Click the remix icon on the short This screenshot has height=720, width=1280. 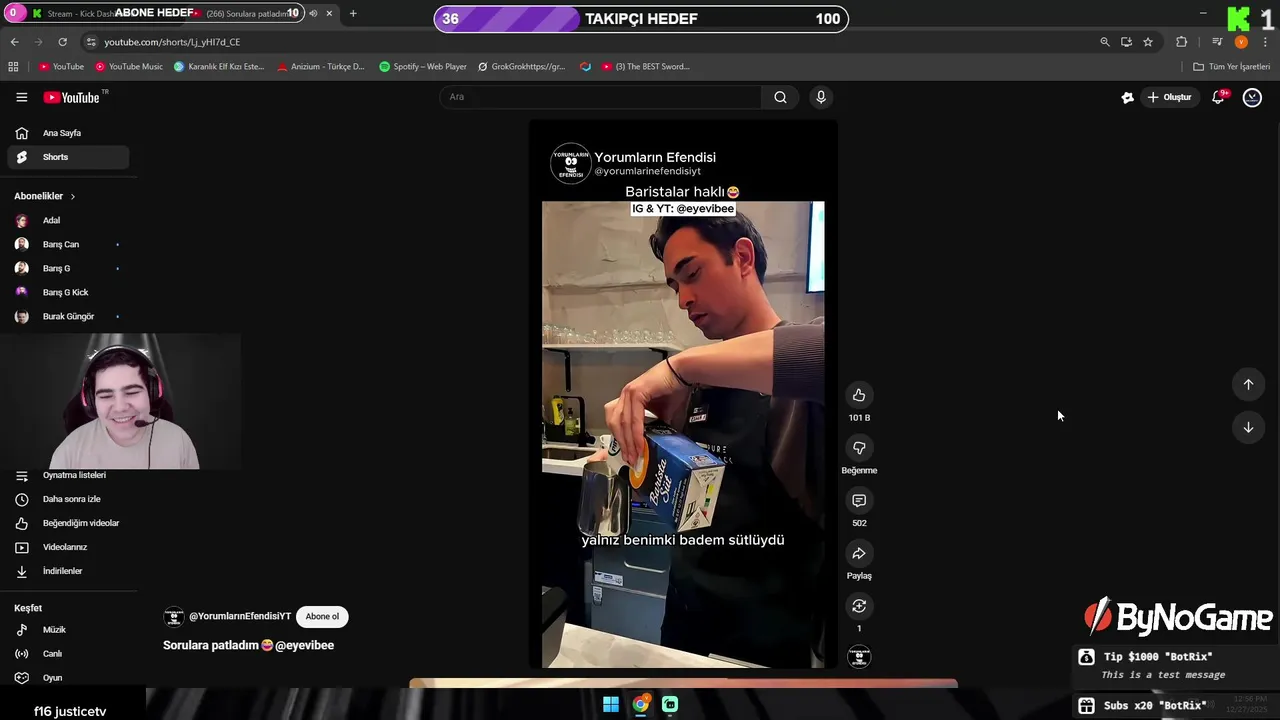tap(859, 606)
